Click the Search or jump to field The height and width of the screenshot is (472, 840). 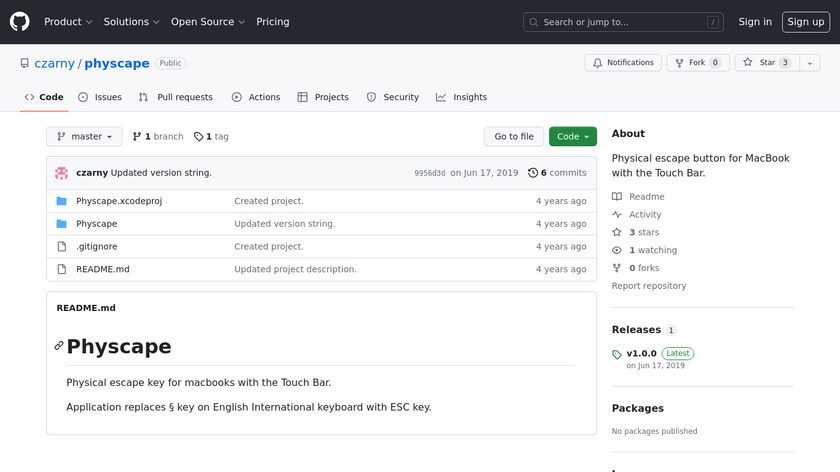click(623, 22)
